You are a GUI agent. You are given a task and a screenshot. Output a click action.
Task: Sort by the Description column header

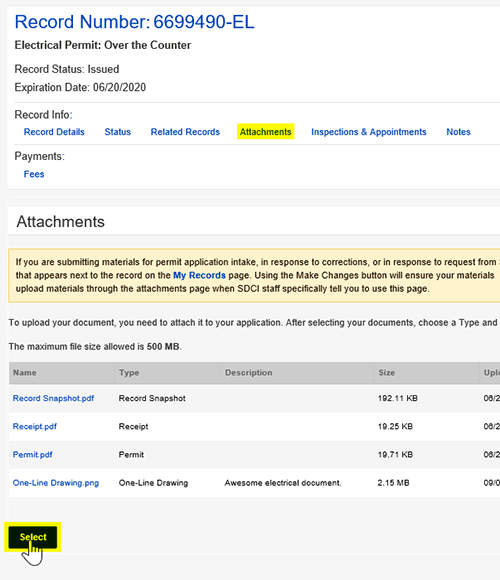249,372
